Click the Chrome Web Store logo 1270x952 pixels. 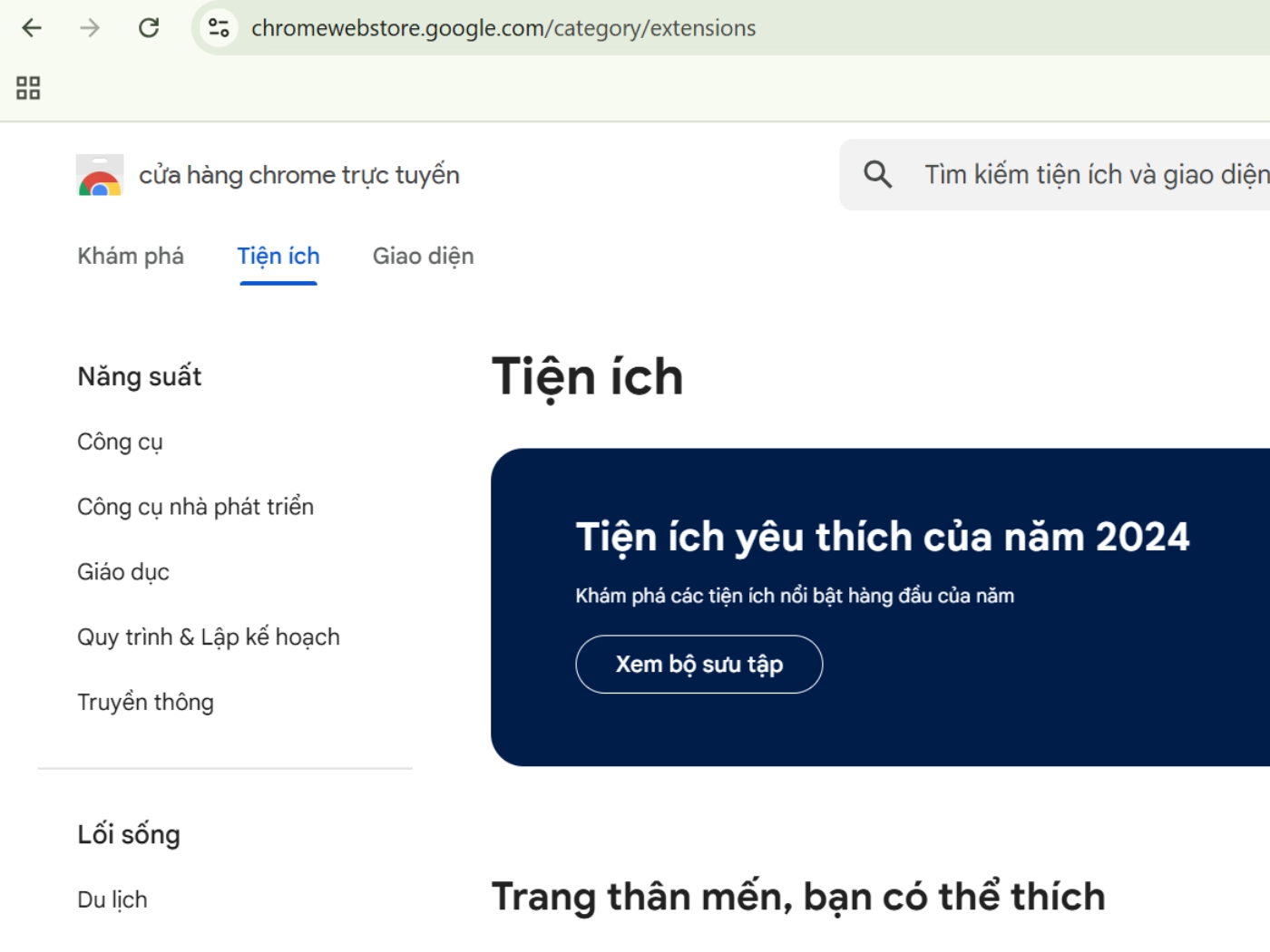pyautogui.click(x=100, y=175)
